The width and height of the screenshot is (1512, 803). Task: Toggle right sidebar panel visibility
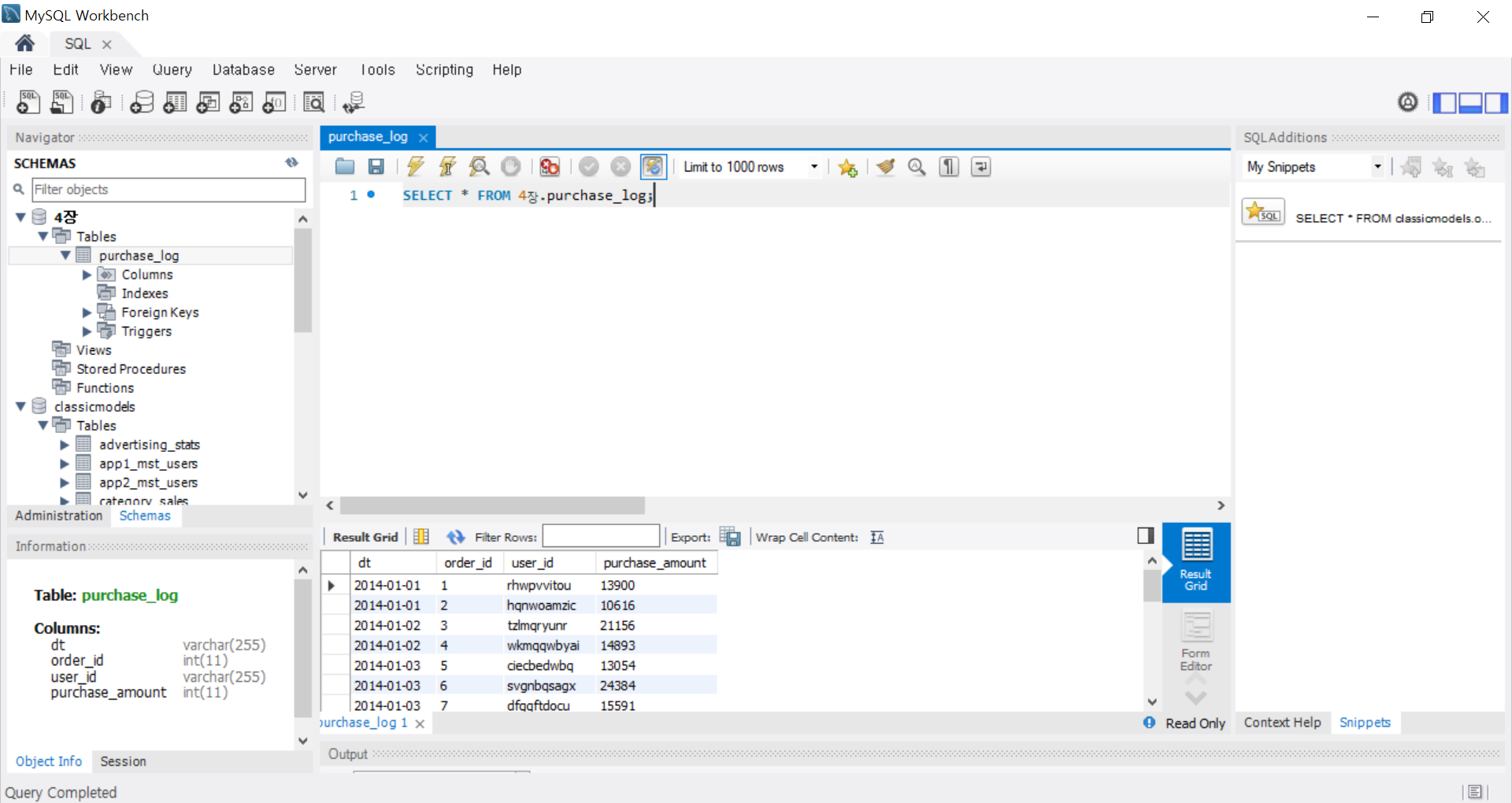click(x=1496, y=102)
